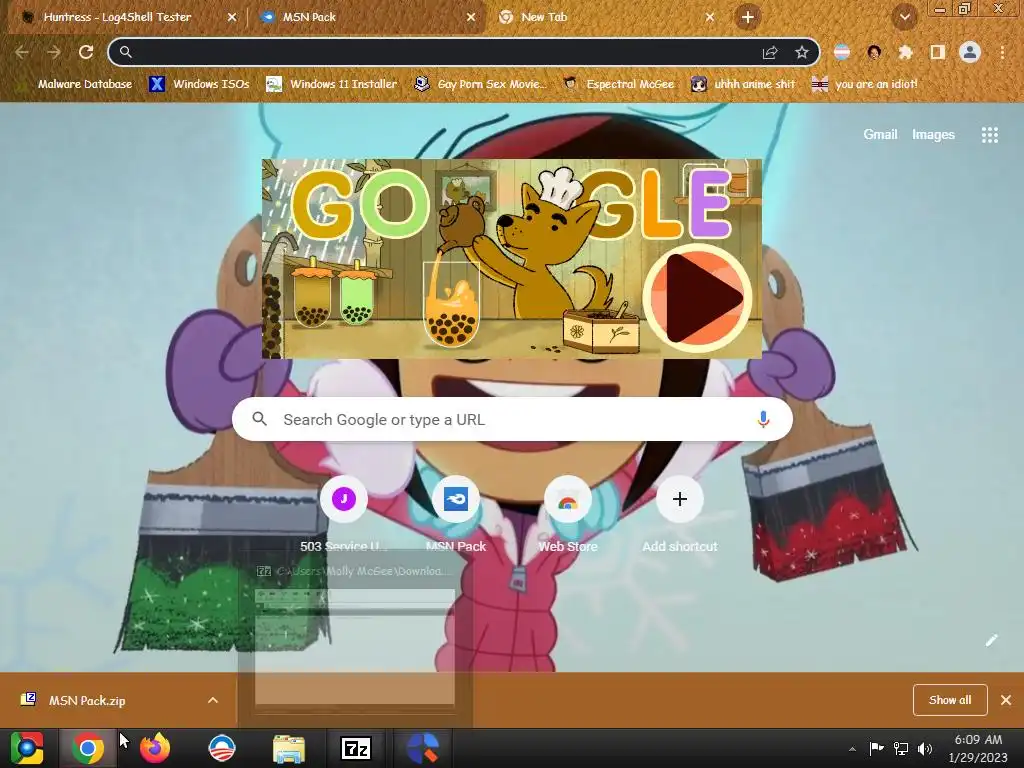Close the Huntress tab
This screenshot has height=768, width=1024.
tap(232, 18)
